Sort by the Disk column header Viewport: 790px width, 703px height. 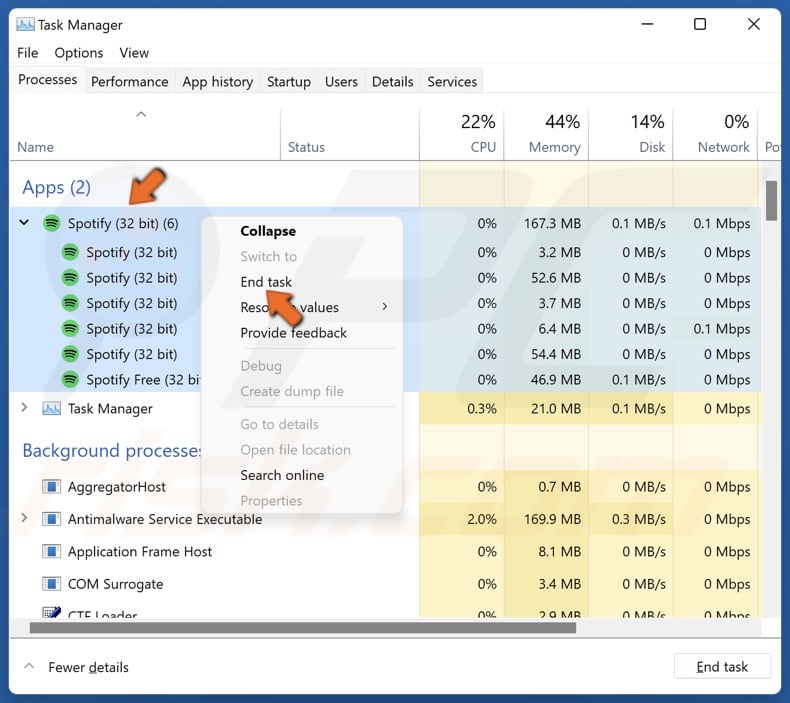631,134
